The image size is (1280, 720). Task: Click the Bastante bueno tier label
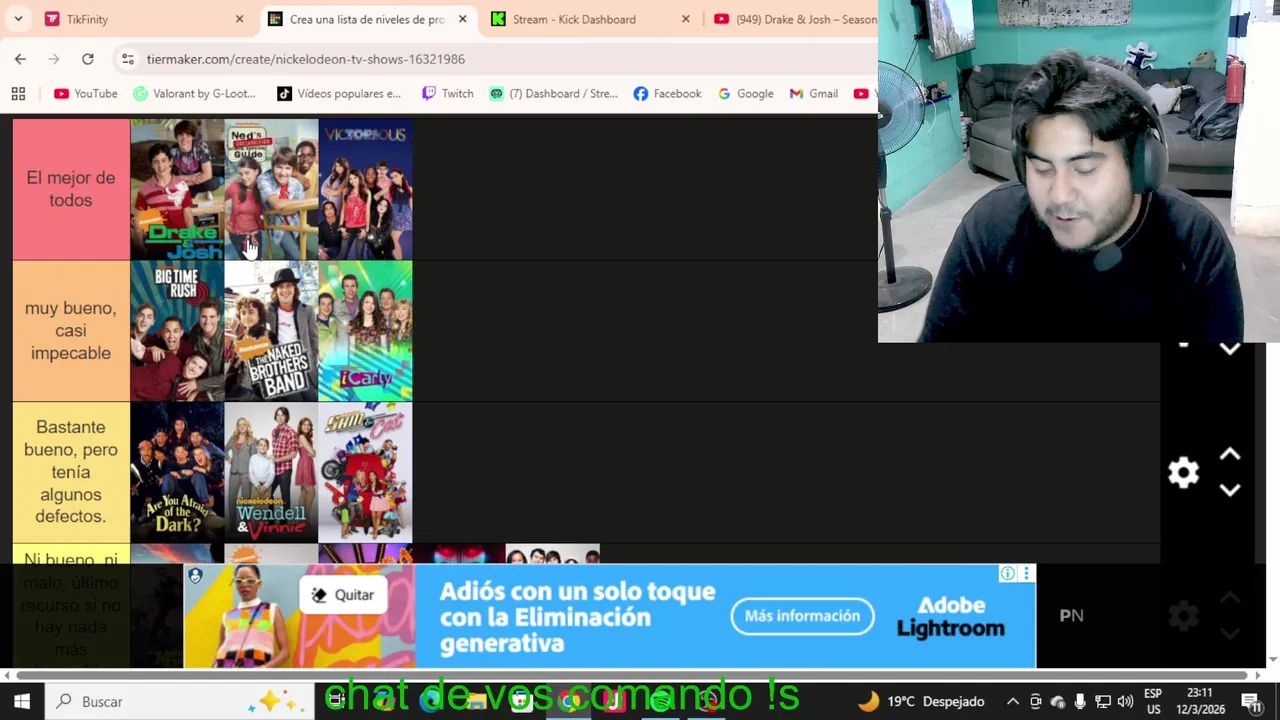71,472
